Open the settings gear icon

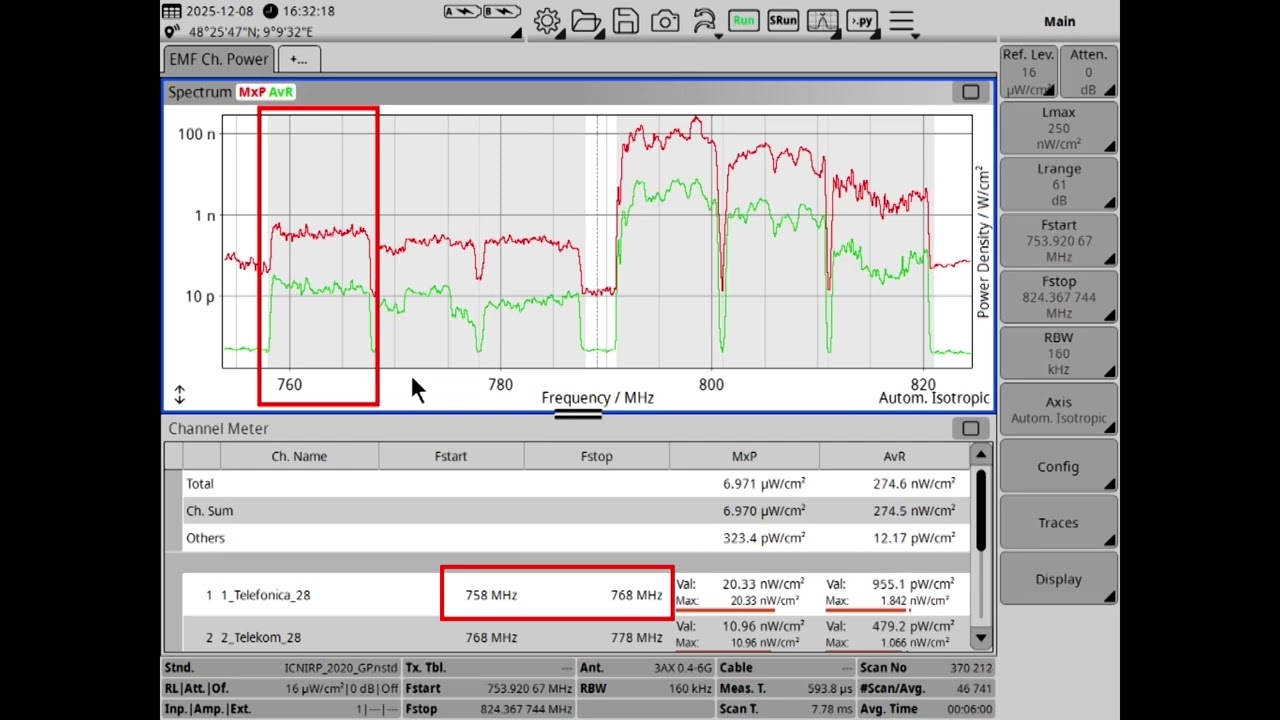[x=547, y=20]
